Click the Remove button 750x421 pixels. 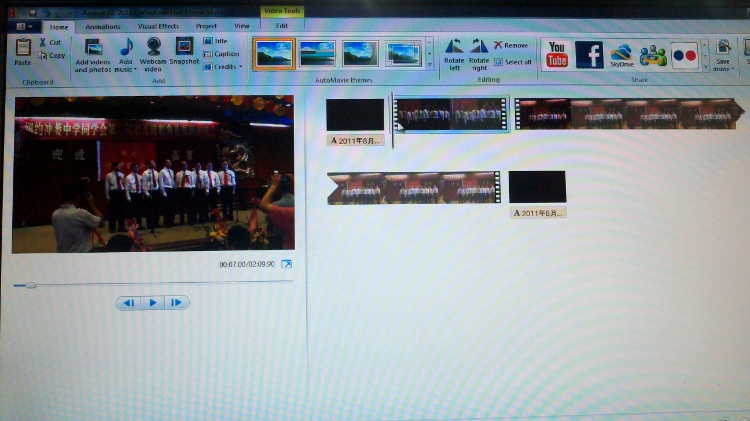511,46
